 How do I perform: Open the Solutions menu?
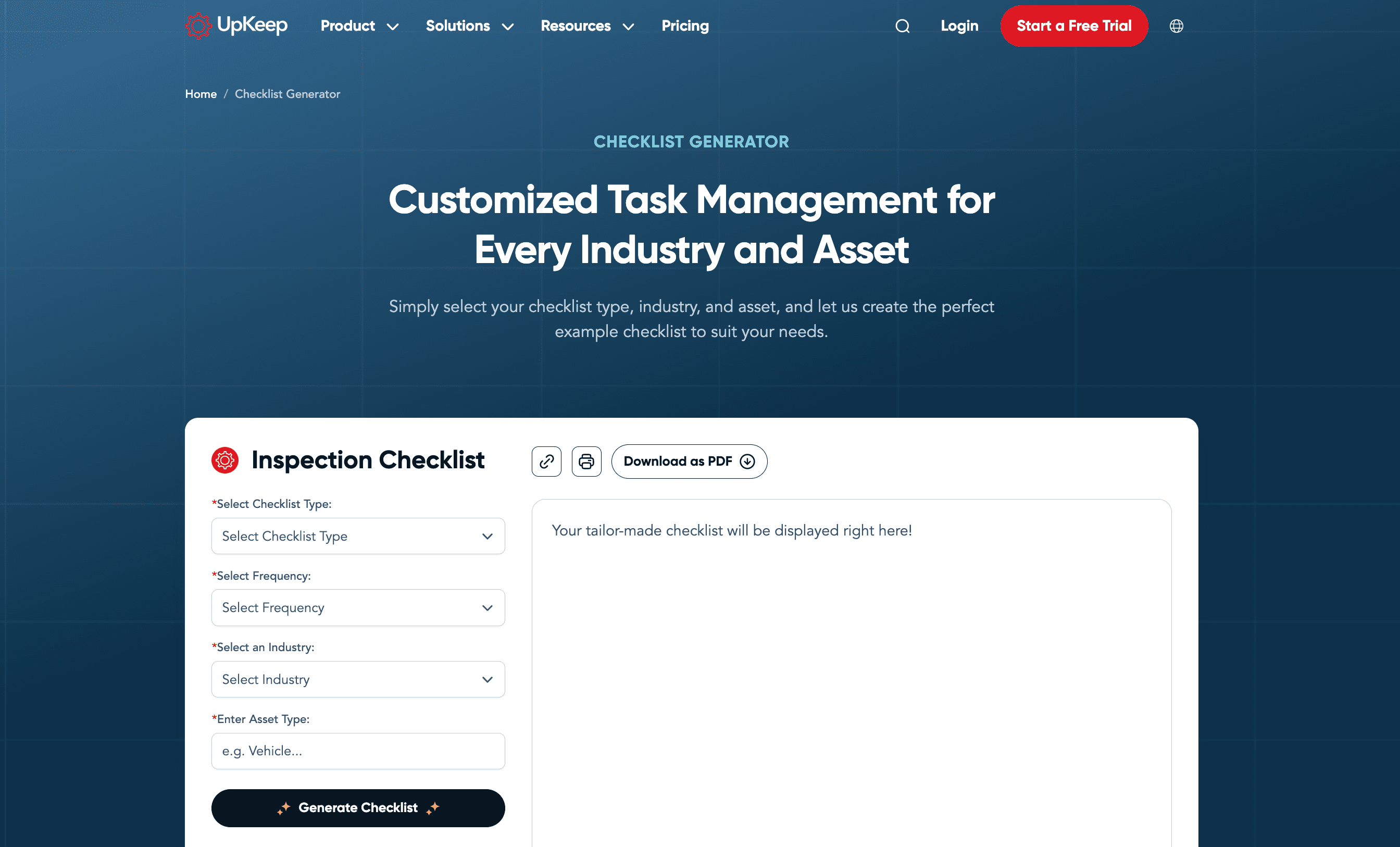(x=458, y=26)
